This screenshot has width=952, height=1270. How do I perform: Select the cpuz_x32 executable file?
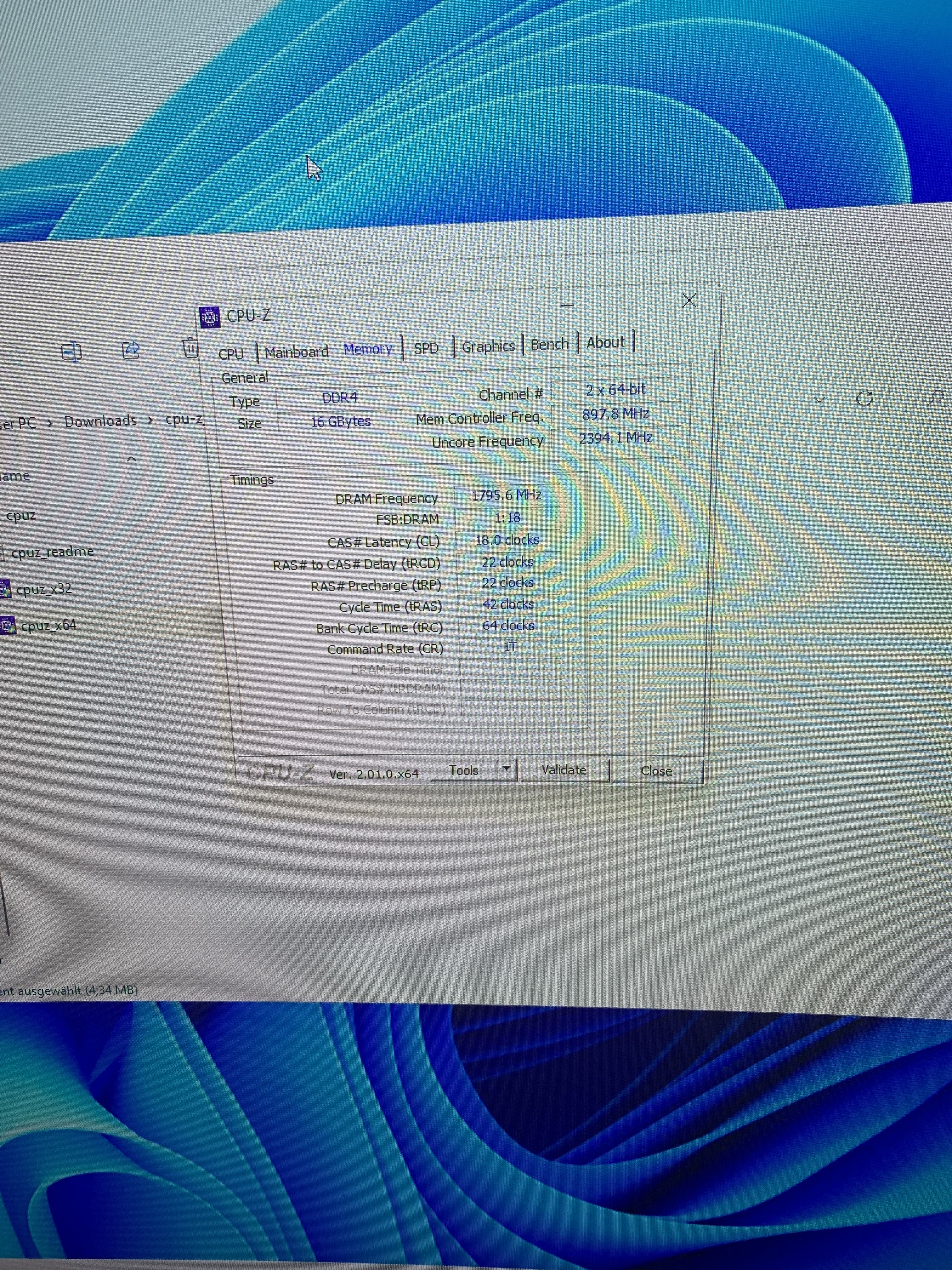[x=44, y=589]
